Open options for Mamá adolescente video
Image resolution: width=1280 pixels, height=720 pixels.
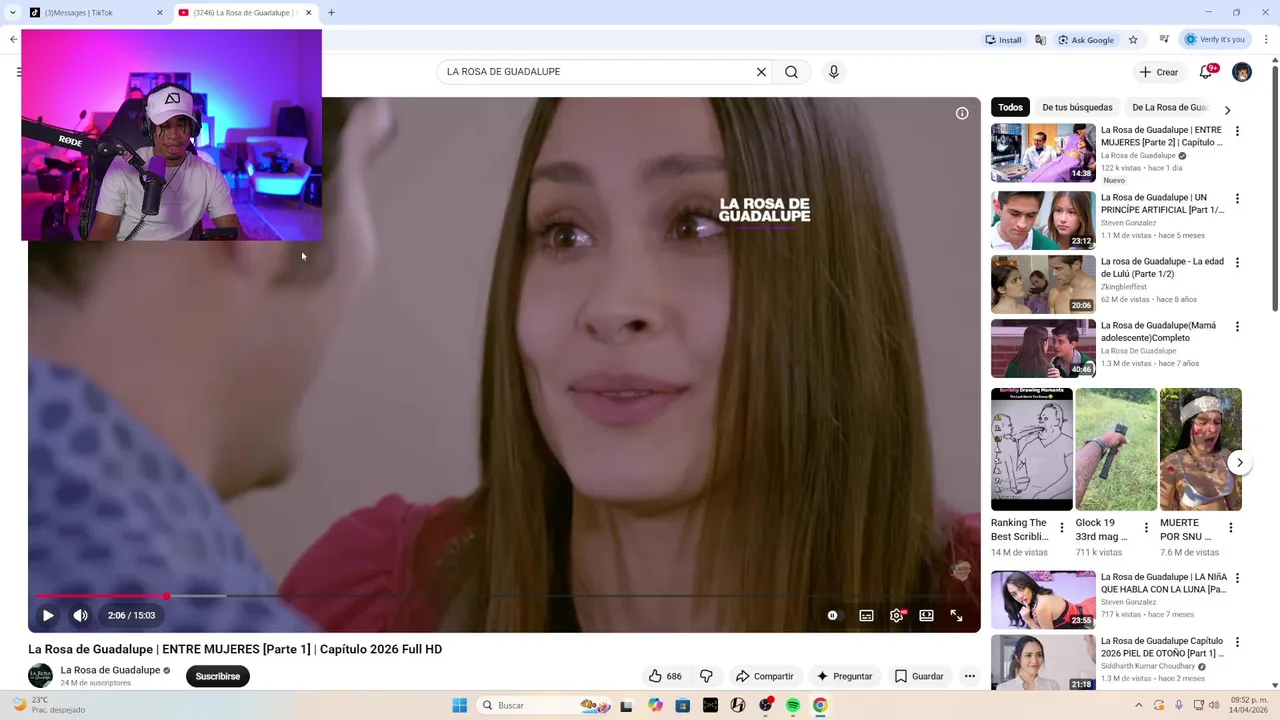[x=1237, y=327]
